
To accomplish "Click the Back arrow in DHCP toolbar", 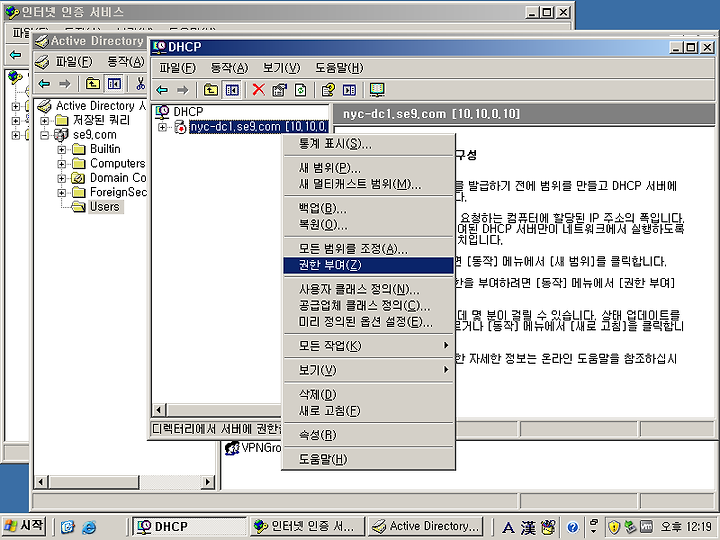I will click(x=162, y=90).
